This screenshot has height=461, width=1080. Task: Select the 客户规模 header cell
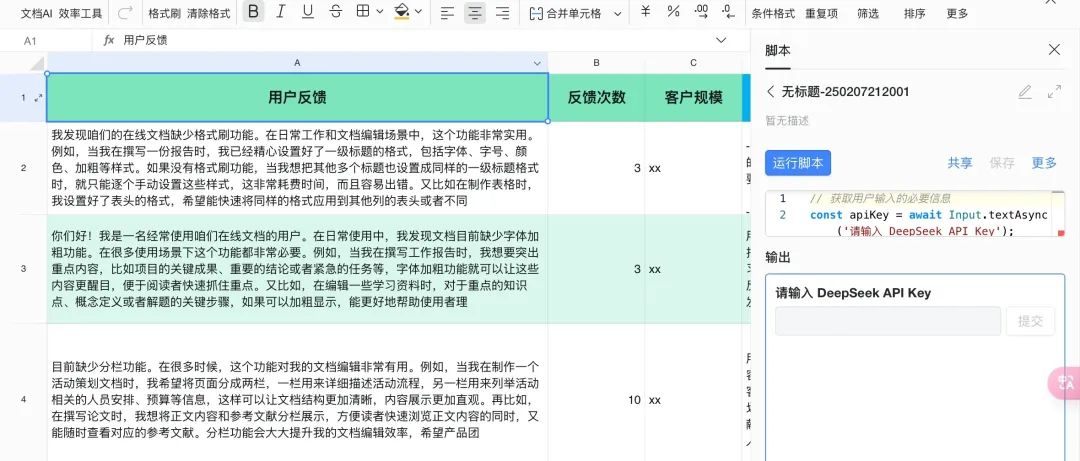(x=694, y=97)
